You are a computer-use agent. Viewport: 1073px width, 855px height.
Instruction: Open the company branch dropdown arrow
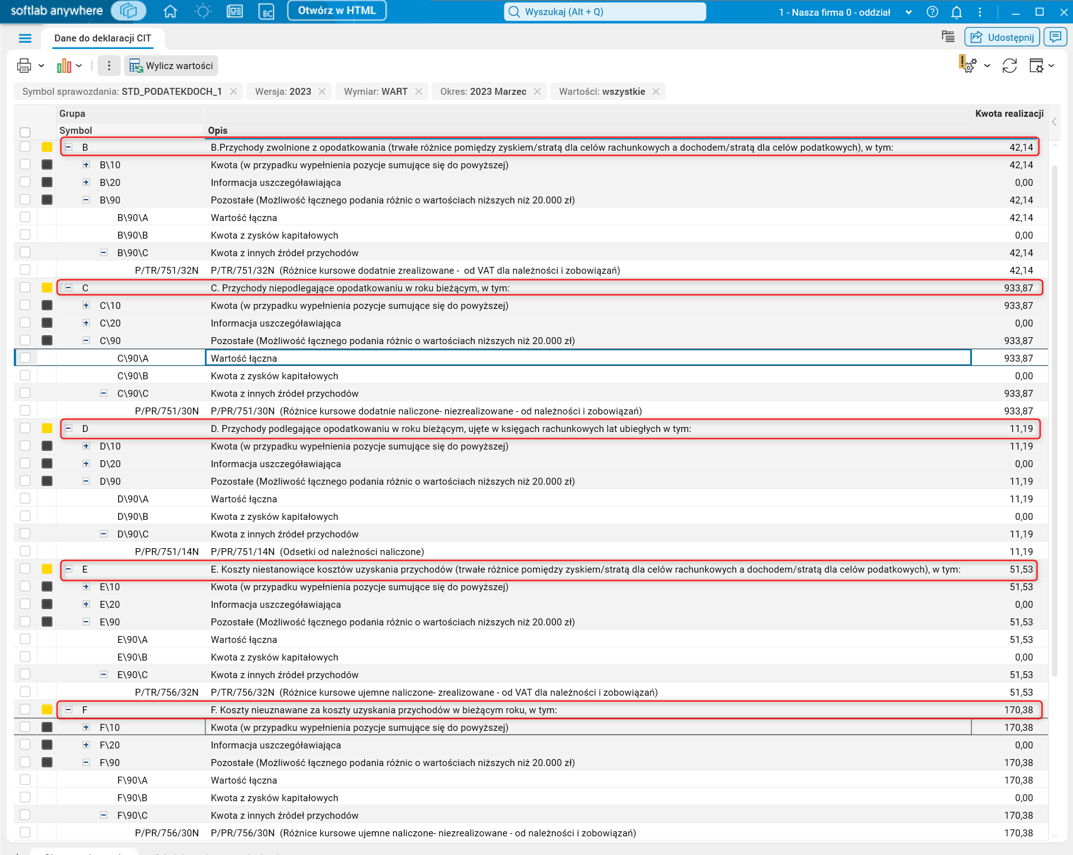908,12
